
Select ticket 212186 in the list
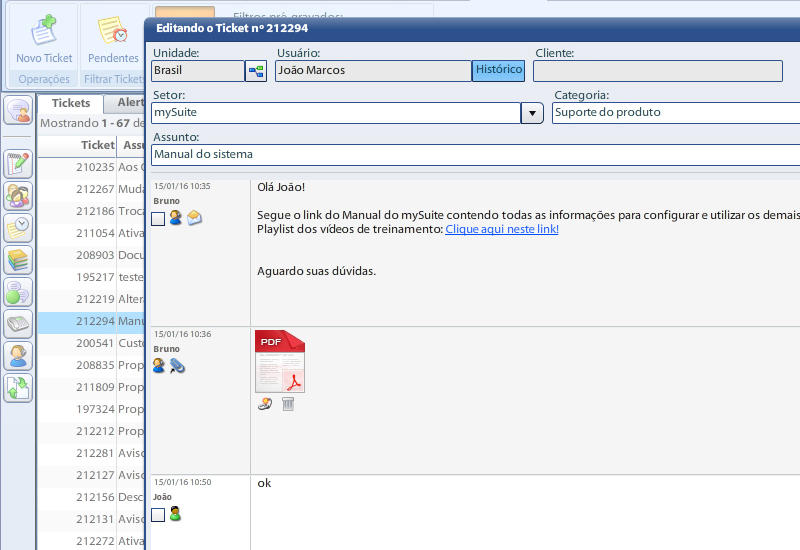(x=92, y=211)
